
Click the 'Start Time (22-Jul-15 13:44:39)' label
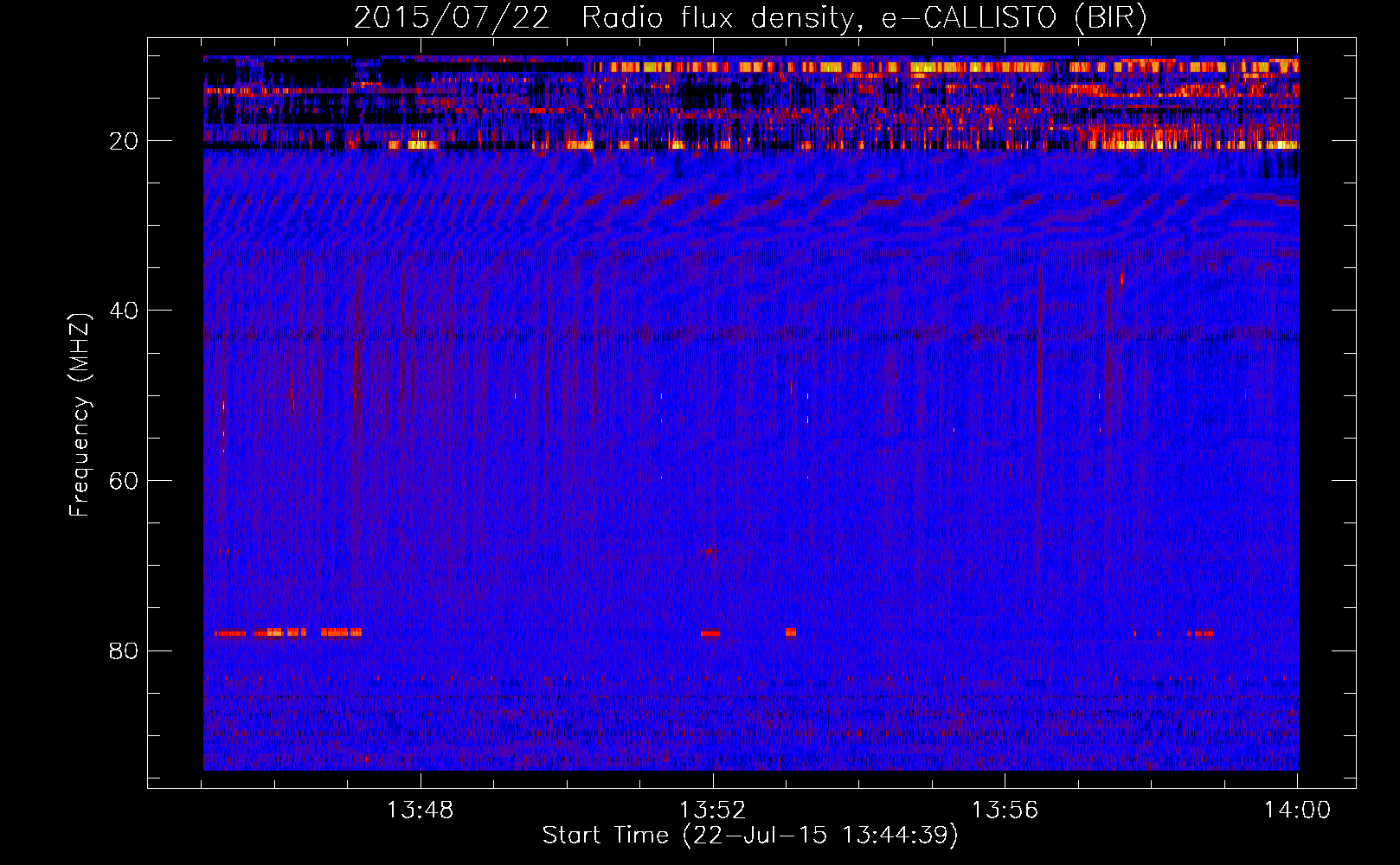tap(750, 836)
